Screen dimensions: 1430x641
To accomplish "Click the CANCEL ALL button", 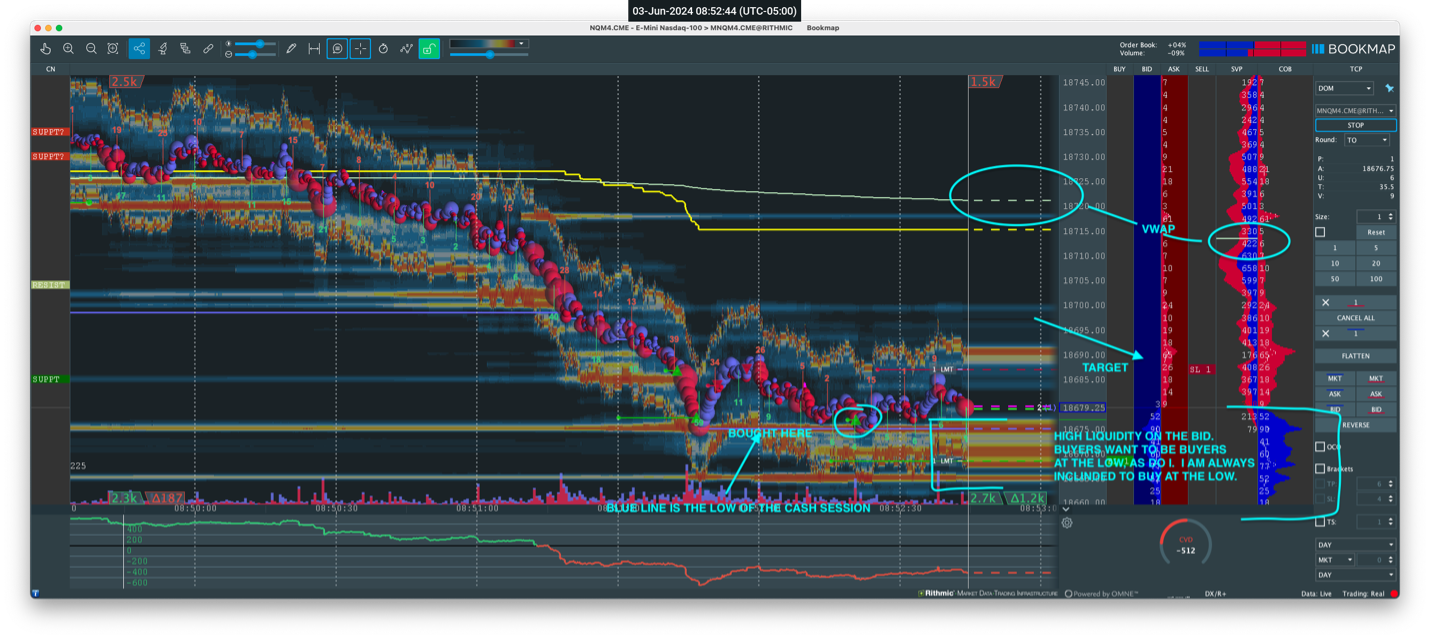I will click(1355, 318).
